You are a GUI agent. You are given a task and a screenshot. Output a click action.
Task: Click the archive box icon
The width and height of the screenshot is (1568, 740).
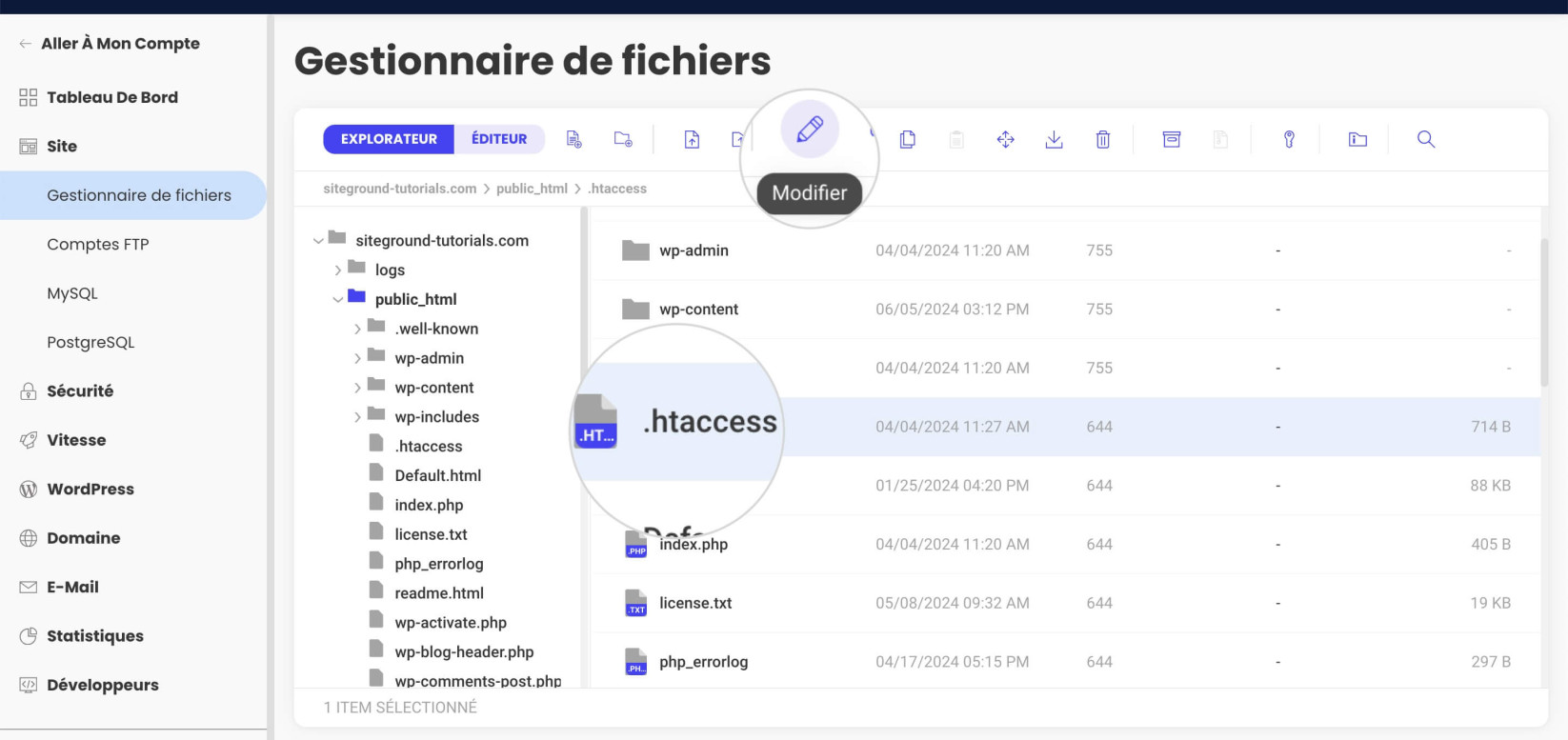1172,139
